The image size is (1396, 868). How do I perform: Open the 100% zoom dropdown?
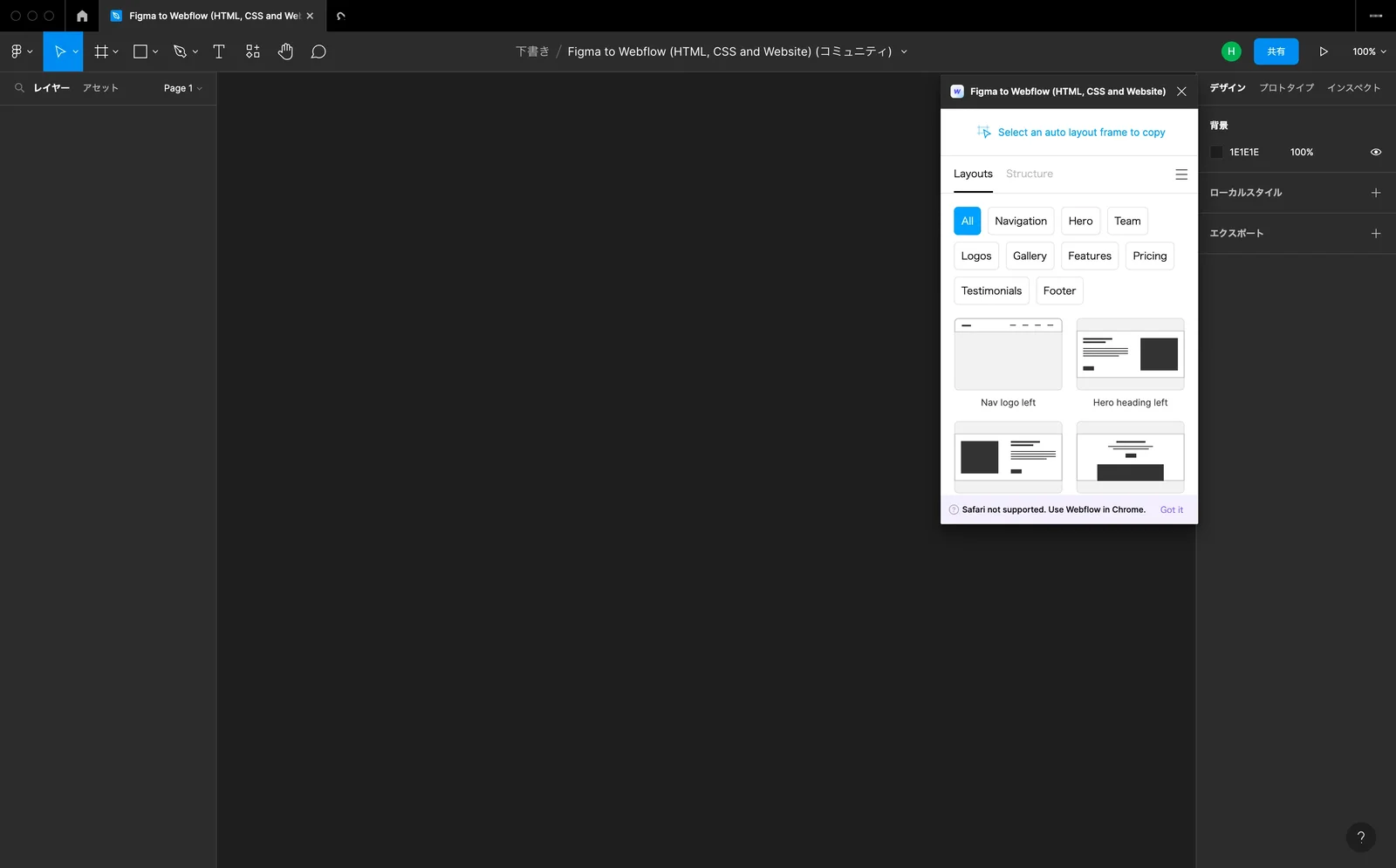click(x=1369, y=51)
